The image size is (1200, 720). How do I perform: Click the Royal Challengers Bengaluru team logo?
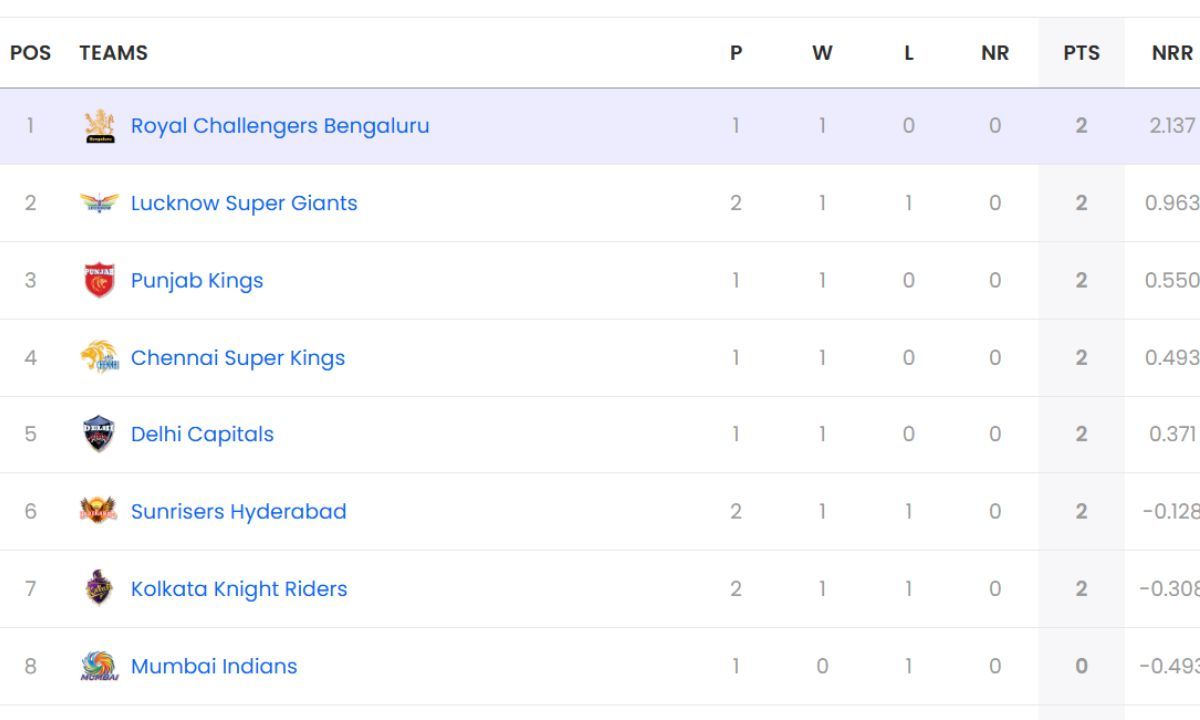(99, 126)
